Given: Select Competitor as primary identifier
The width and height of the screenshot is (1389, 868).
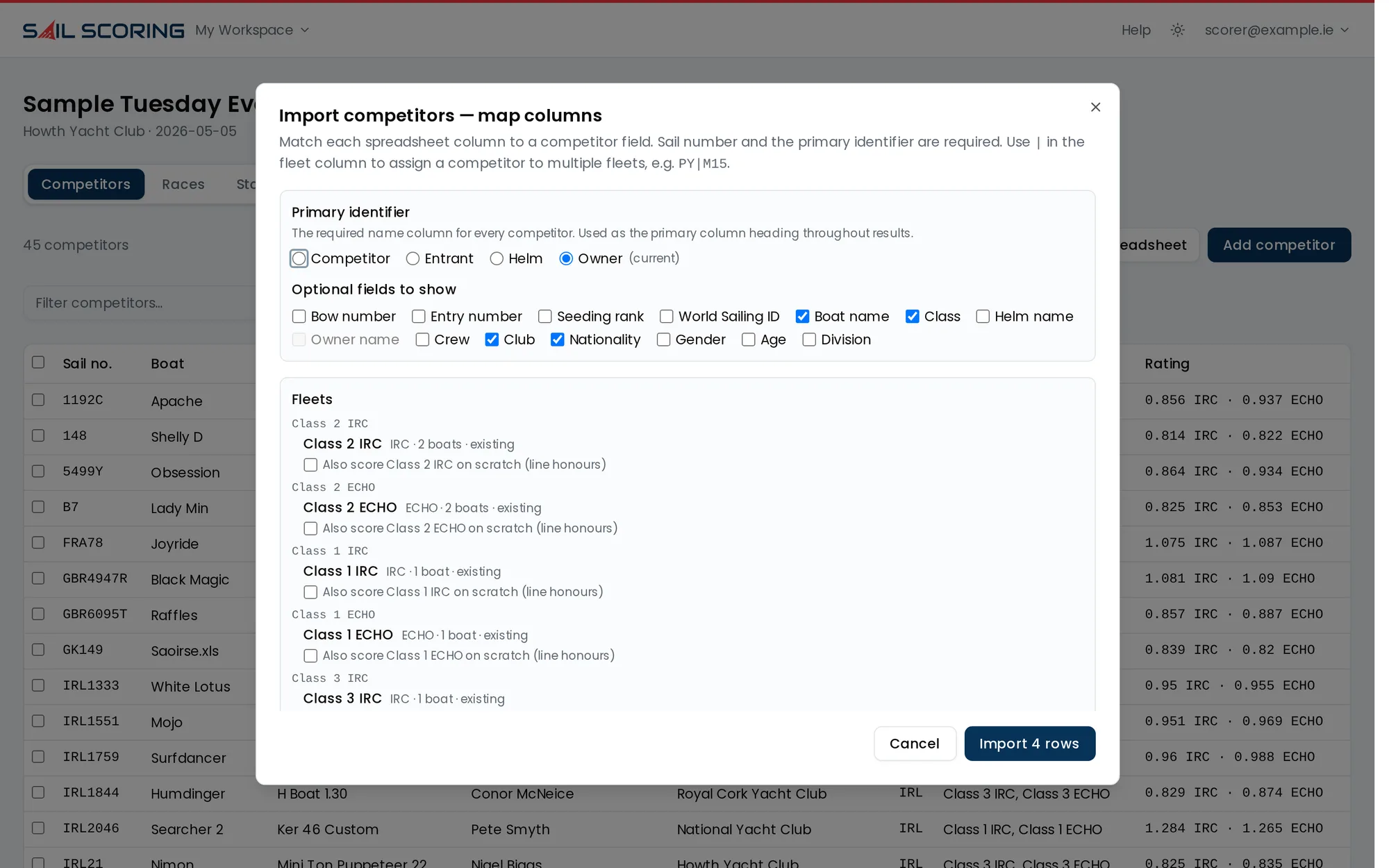Looking at the screenshot, I should (x=299, y=259).
